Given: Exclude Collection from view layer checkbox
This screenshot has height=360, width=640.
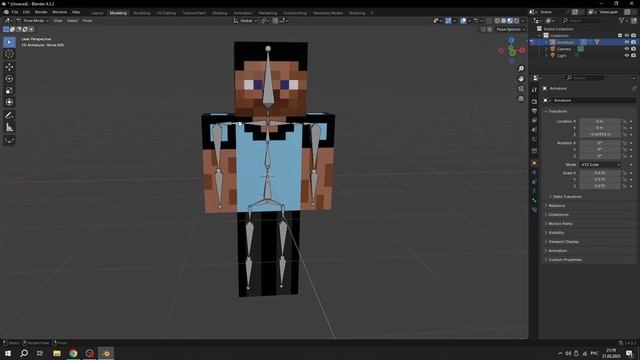Looking at the screenshot, I should click(x=620, y=36).
